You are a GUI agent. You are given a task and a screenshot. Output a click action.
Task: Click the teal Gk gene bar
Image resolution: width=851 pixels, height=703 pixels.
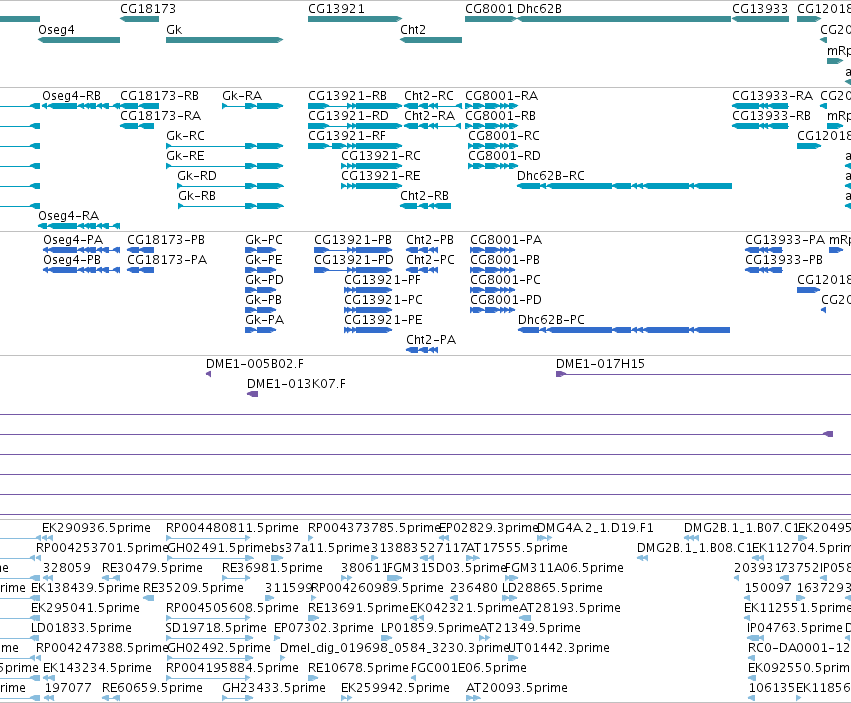[x=225, y=40]
